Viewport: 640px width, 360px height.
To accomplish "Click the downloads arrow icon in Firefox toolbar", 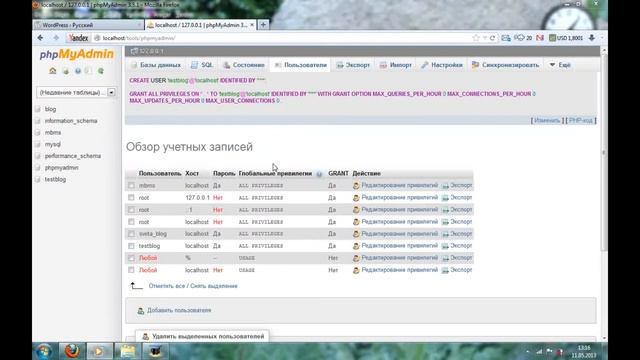I will pos(592,38).
